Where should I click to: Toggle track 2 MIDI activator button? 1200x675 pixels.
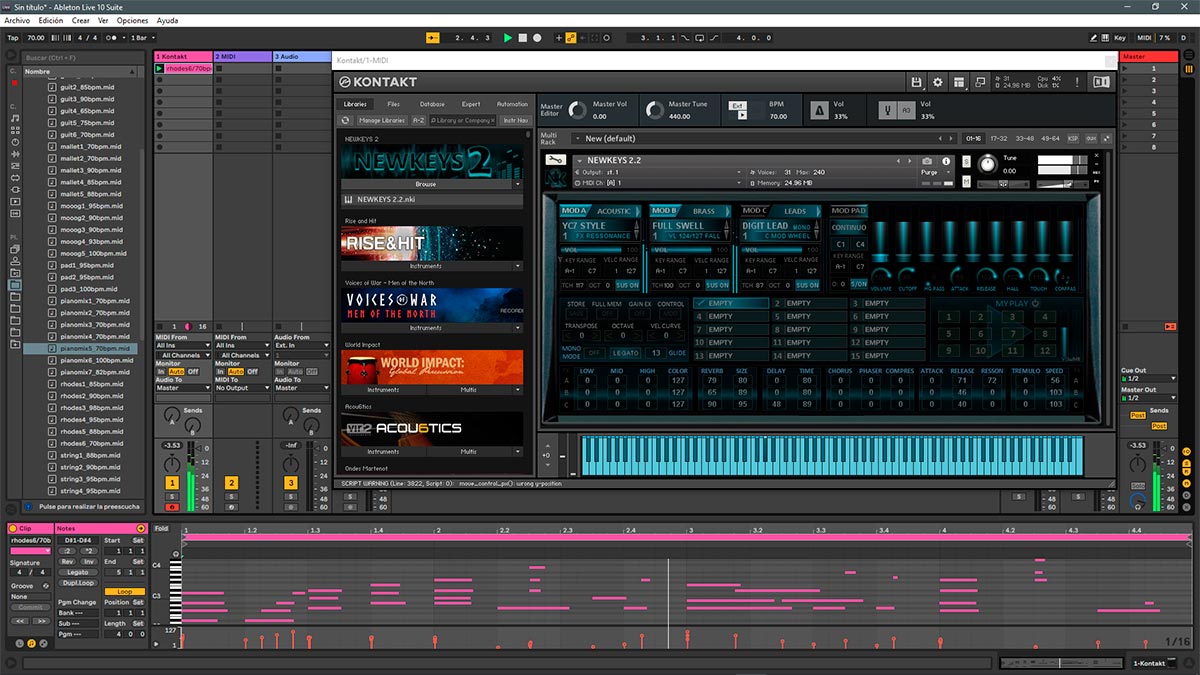click(x=232, y=483)
